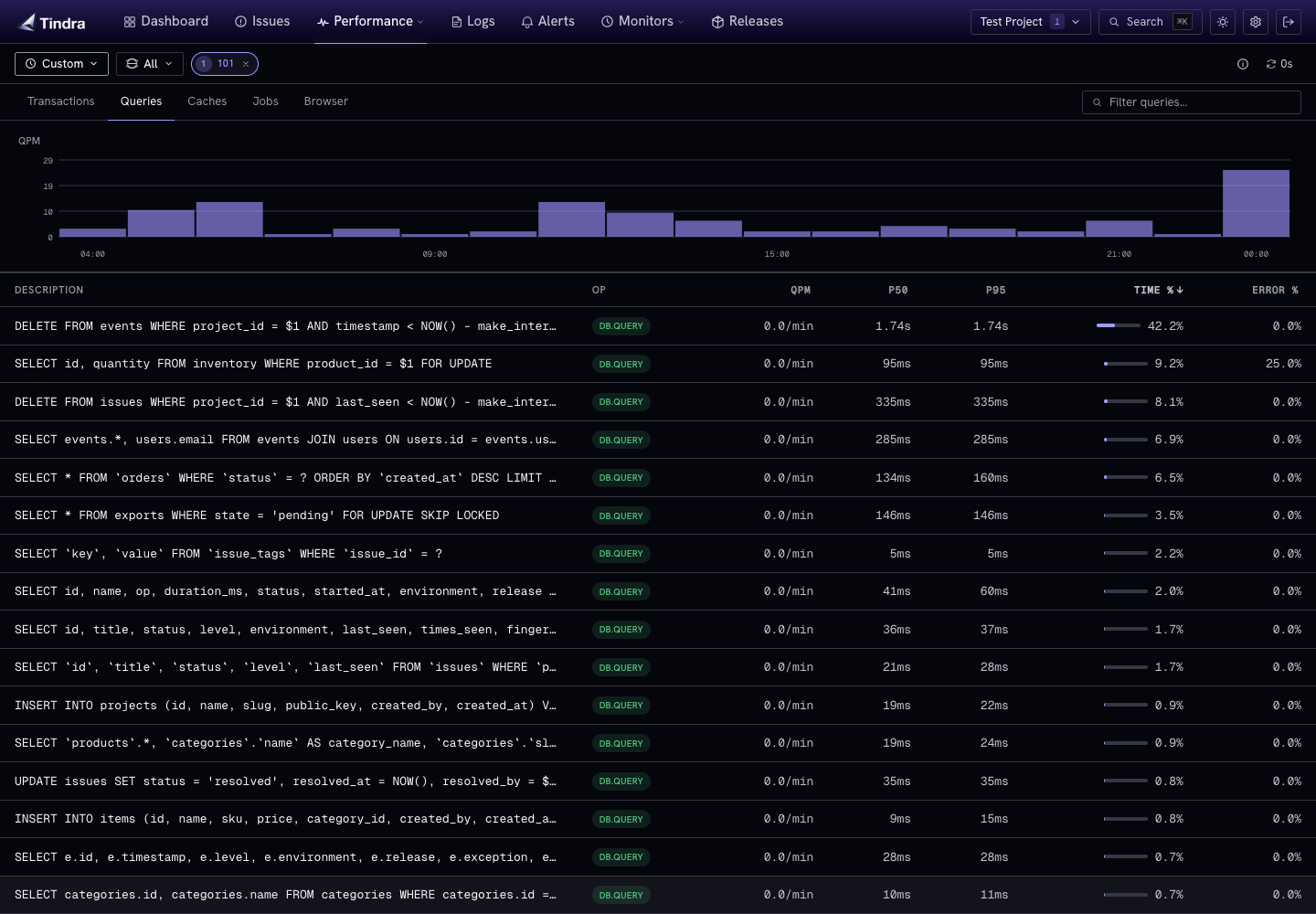This screenshot has height=914, width=1316.
Task: Sort by P95 column header
Action: [x=996, y=290]
